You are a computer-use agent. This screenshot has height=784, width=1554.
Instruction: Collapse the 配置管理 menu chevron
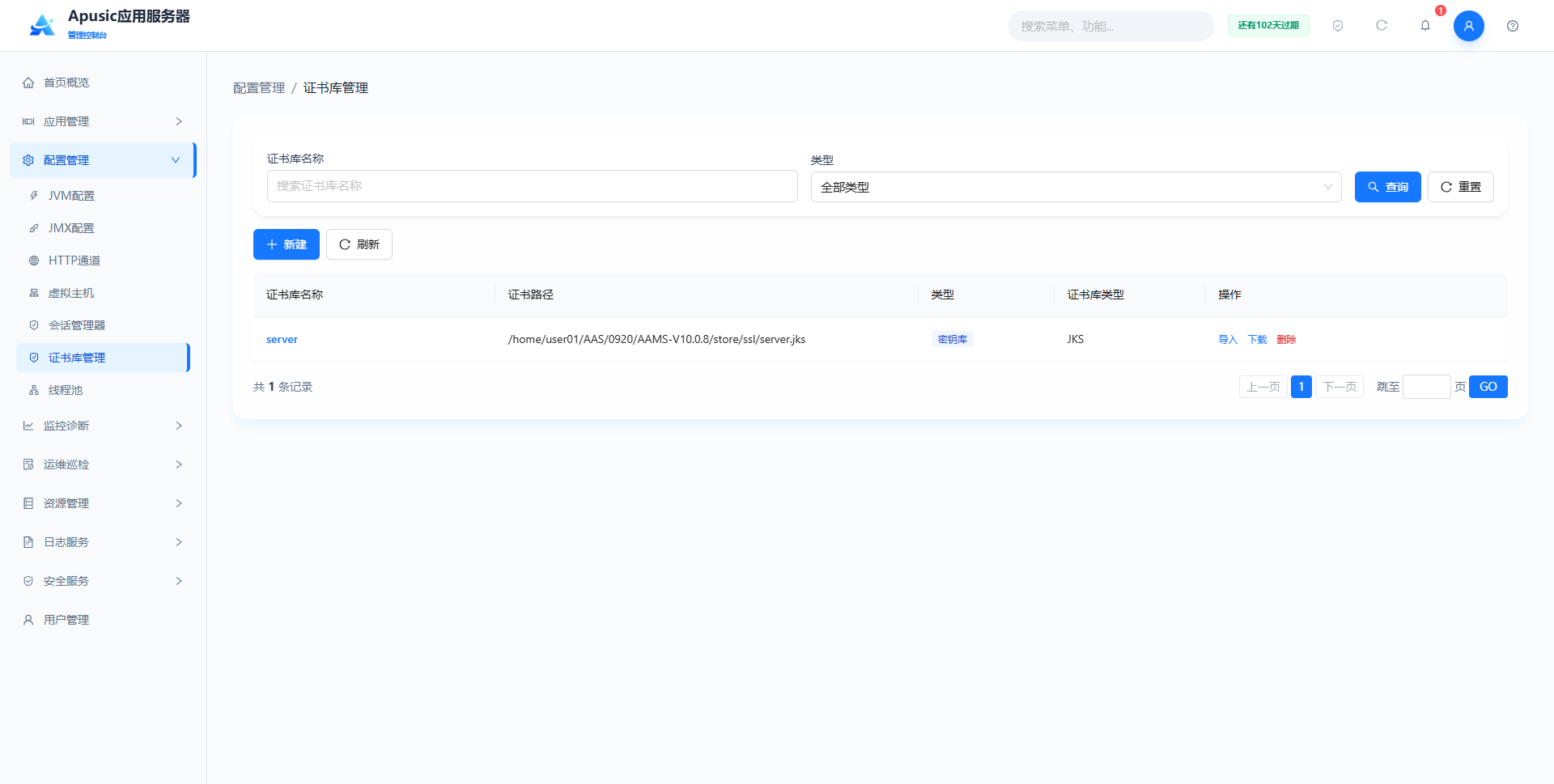coord(176,160)
